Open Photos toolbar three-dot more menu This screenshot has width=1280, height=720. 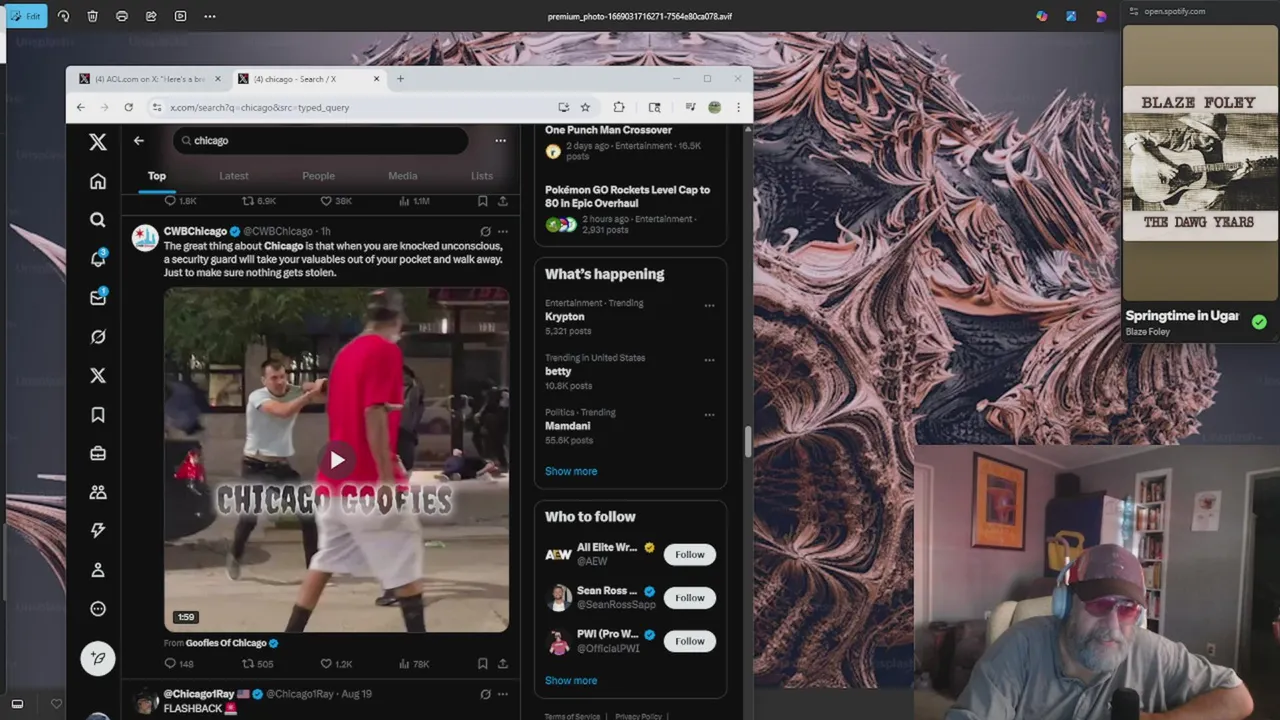209,16
